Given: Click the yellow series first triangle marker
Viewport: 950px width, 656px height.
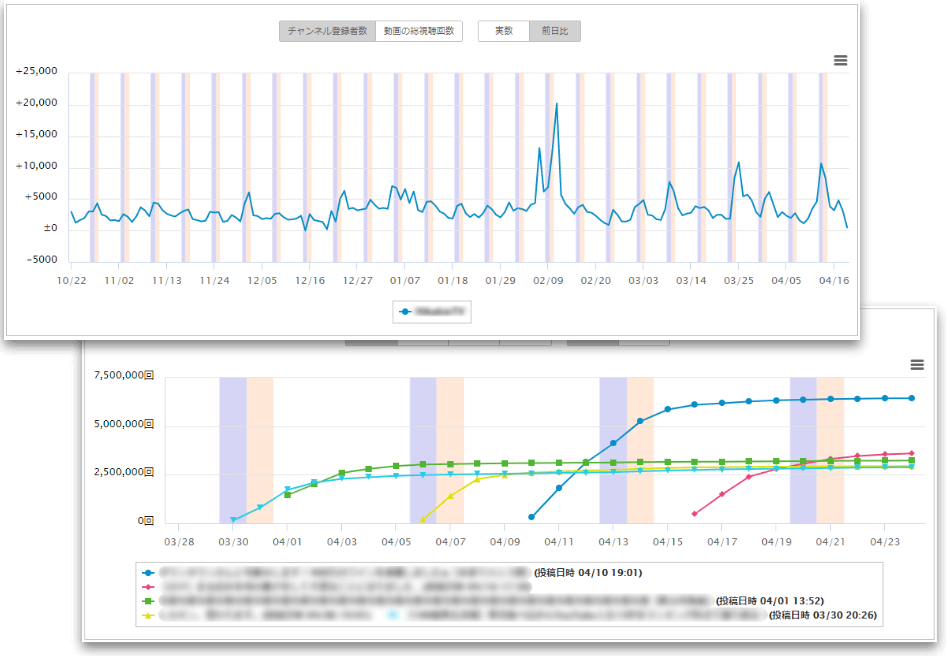Looking at the screenshot, I should pyautogui.click(x=423, y=520).
